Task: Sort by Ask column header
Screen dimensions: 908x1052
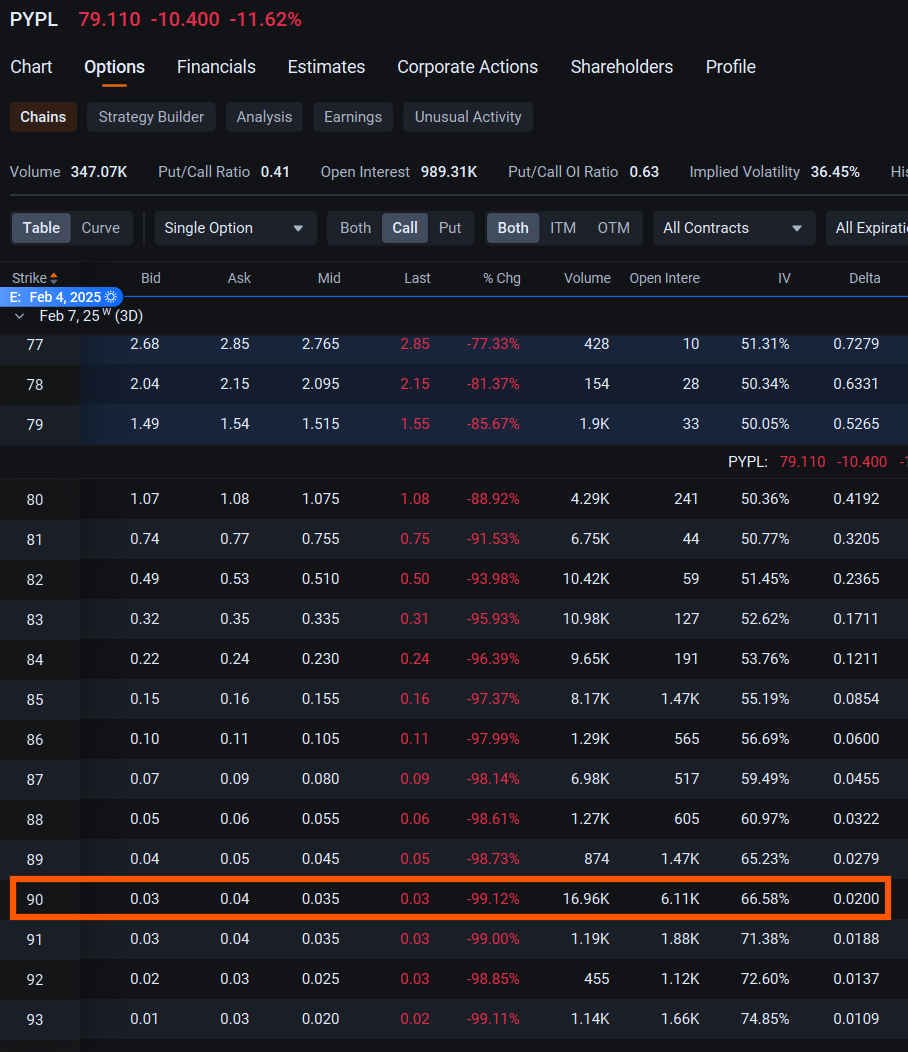Action: coord(239,278)
